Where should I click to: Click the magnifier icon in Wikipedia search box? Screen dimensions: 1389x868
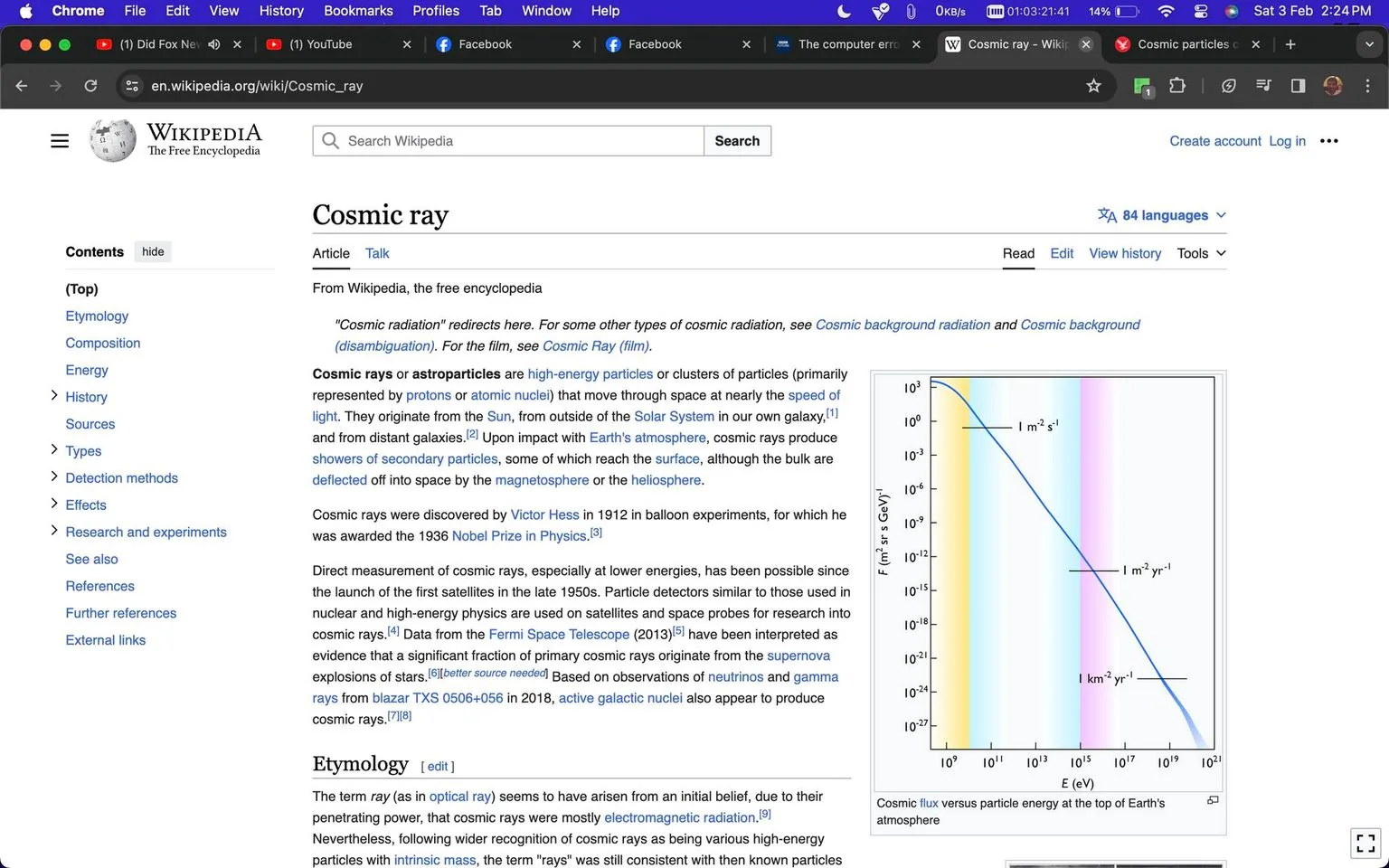click(x=331, y=141)
